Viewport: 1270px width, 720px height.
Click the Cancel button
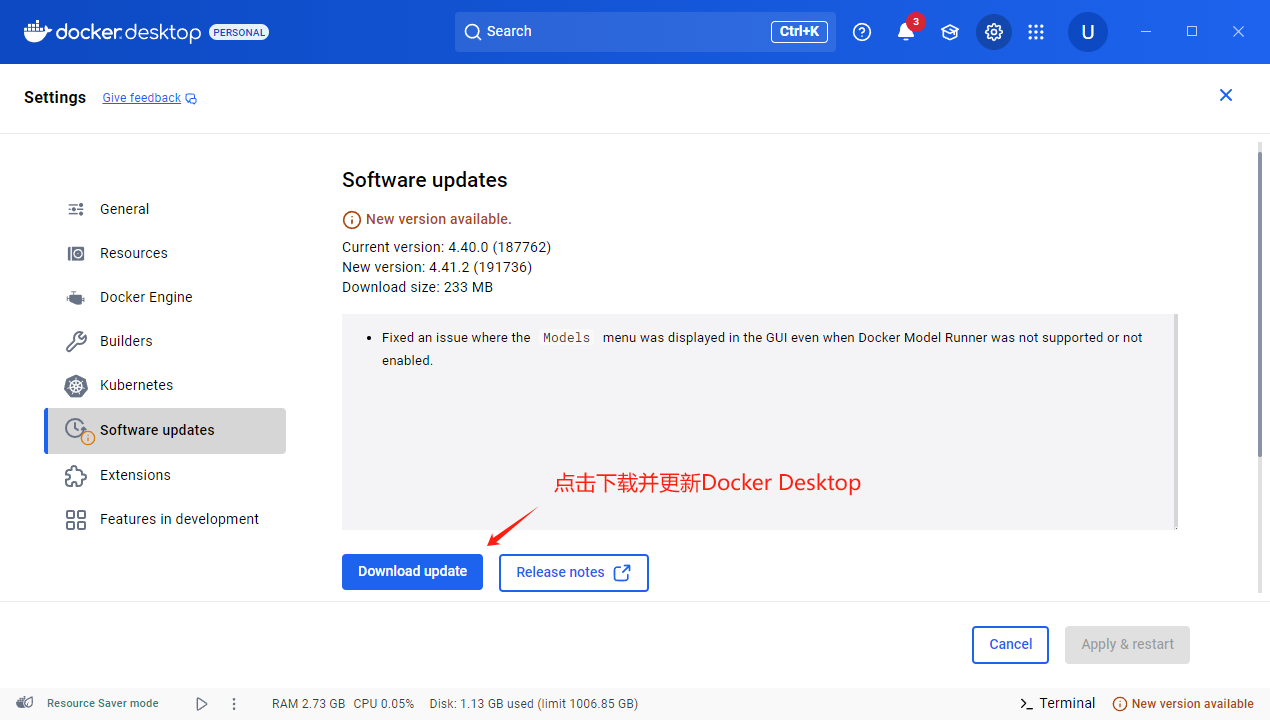(1010, 645)
